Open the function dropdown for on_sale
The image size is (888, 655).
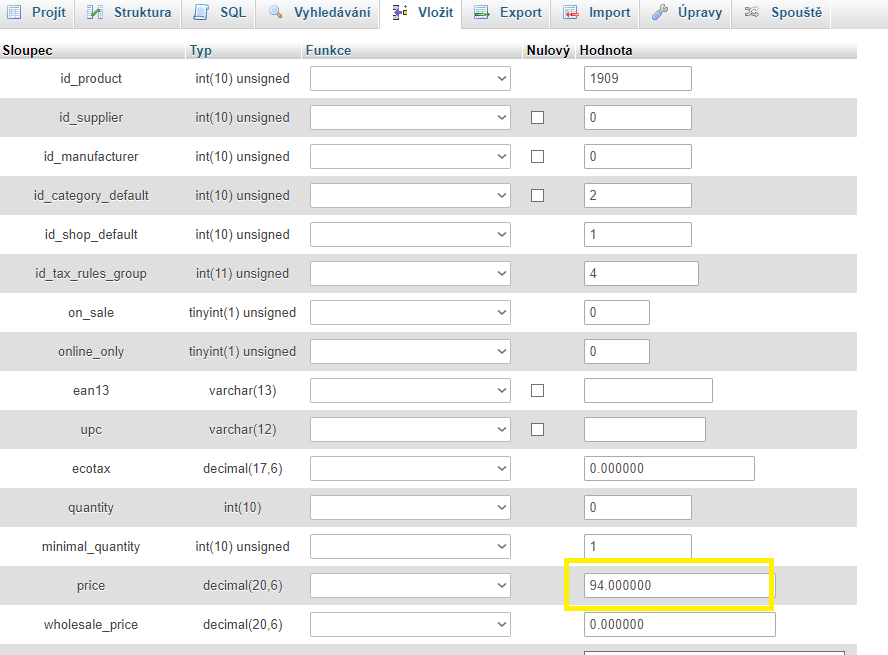pos(410,312)
